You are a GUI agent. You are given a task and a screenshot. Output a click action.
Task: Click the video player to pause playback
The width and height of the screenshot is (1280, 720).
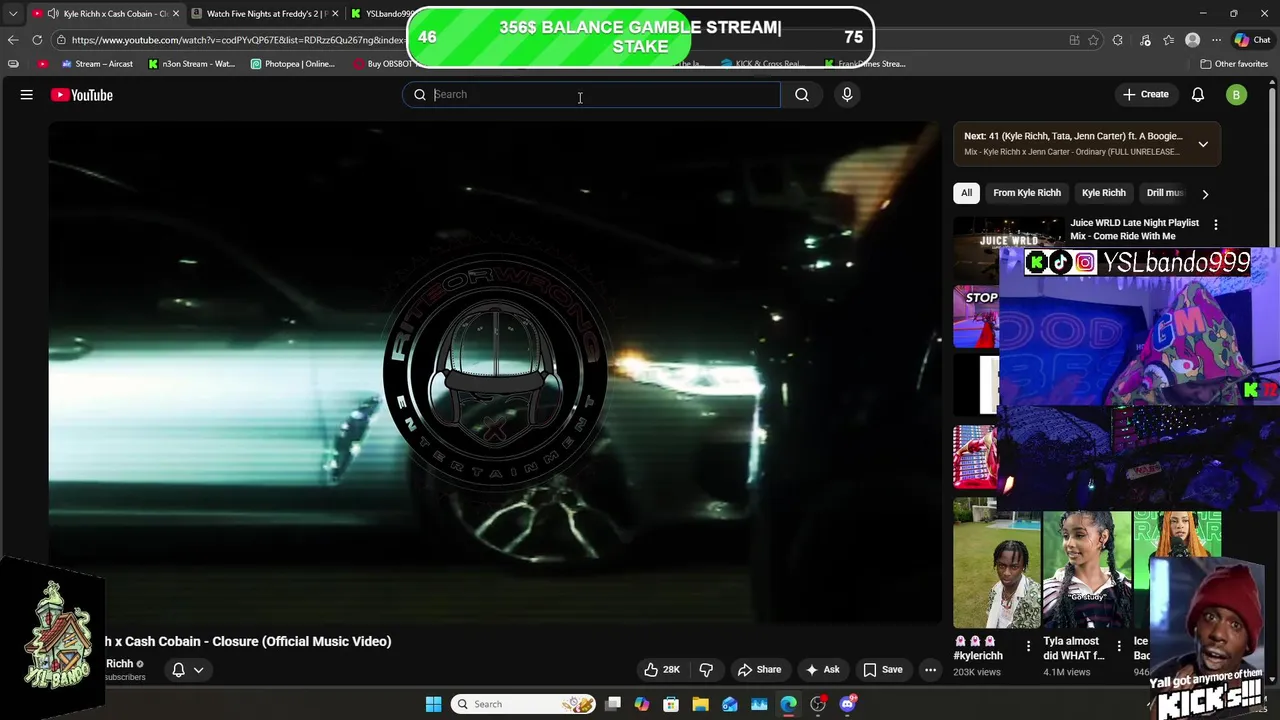pyautogui.click(x=495, y=372)
